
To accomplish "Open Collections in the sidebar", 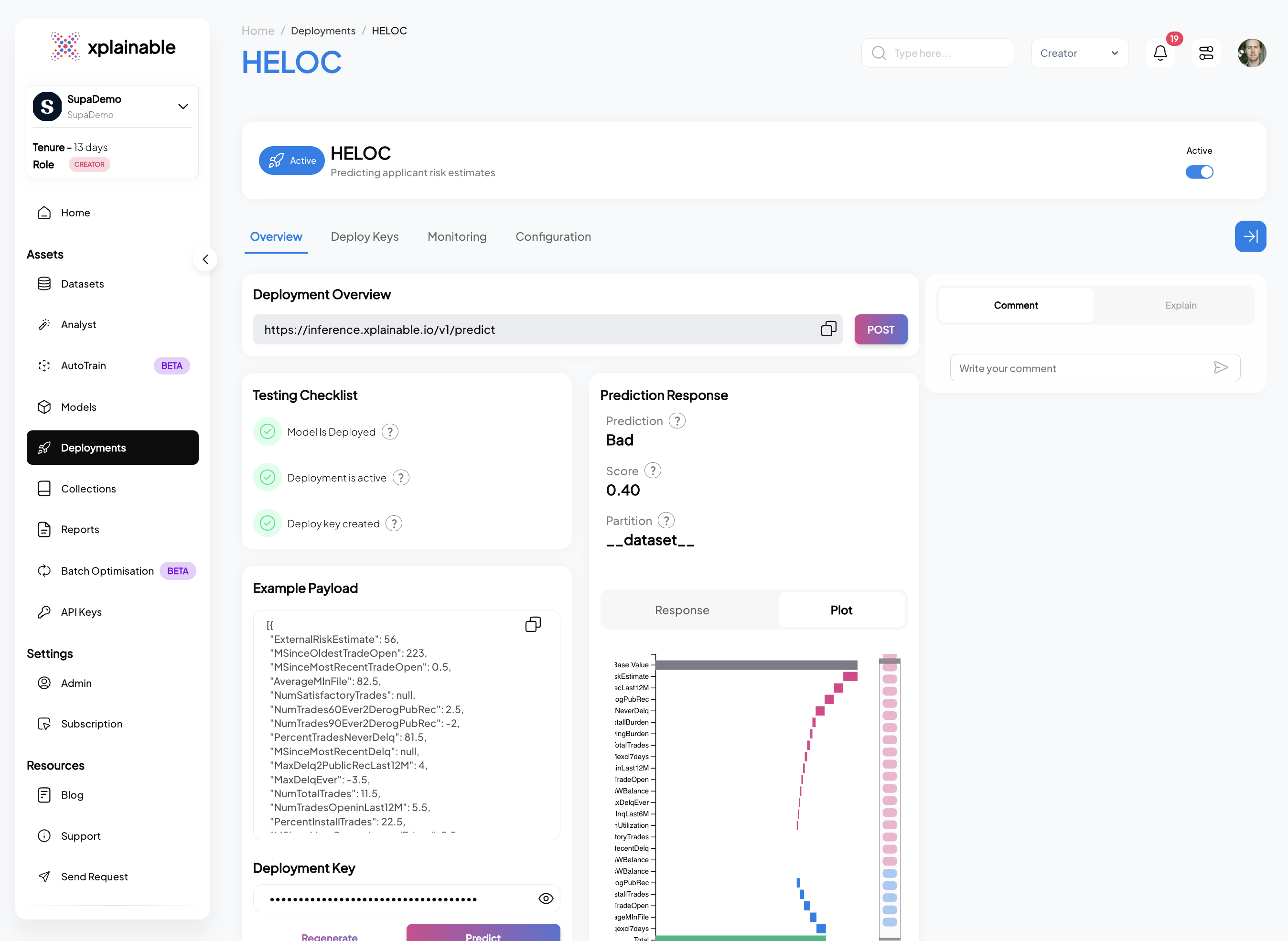I will pyautogui.click(x=112, y=489).
